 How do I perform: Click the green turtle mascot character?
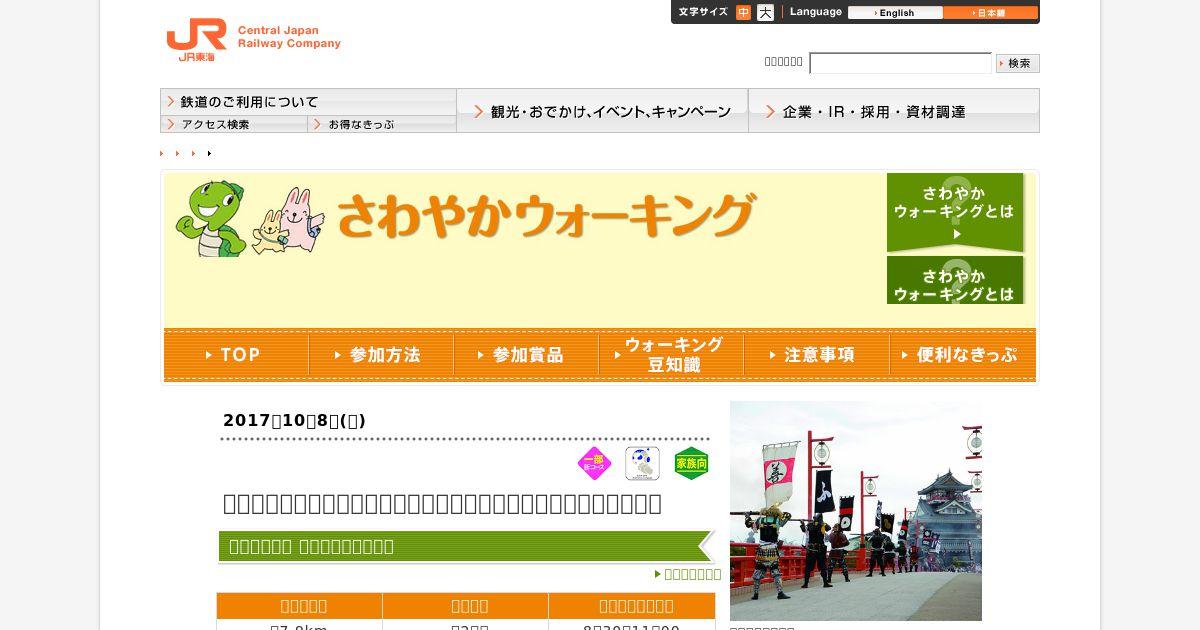[211, 218]
